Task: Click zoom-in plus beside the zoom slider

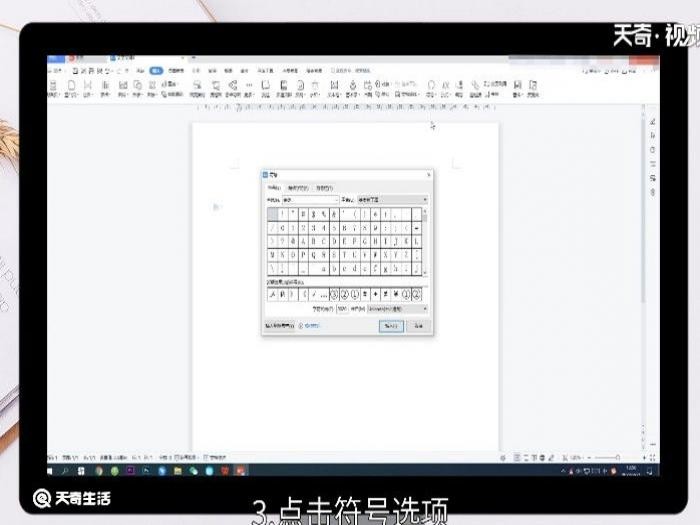Action: tap(644, 458)
